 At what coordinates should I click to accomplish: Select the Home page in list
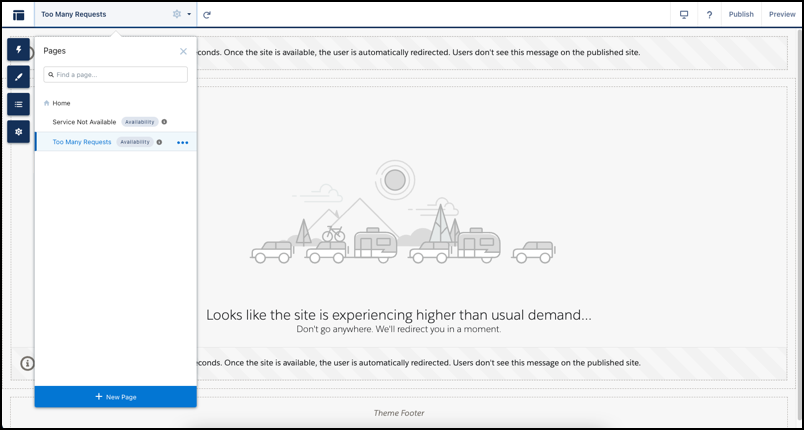[x=61, y=103]
